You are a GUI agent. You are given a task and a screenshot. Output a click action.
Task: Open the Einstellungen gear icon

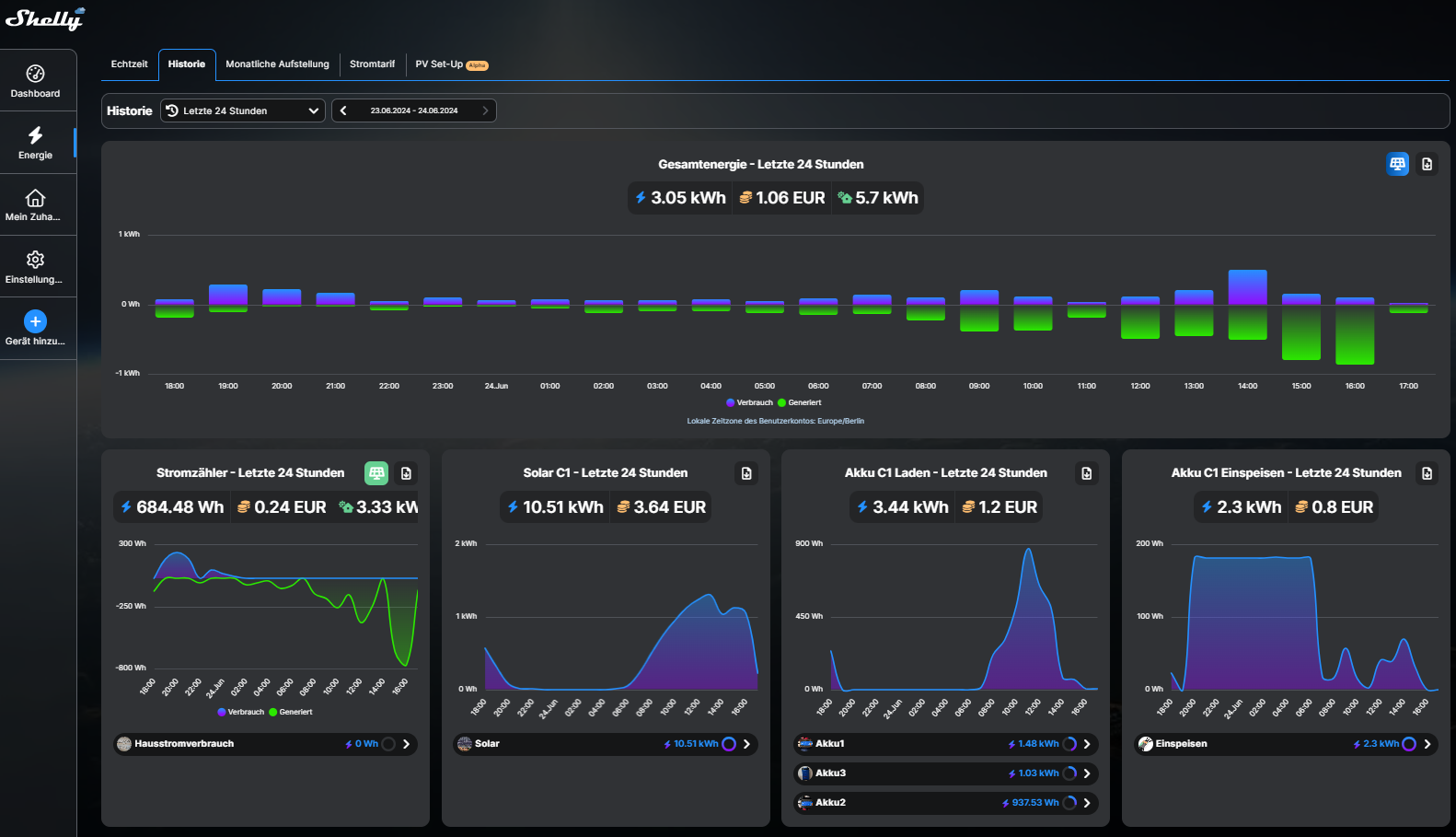35,260
